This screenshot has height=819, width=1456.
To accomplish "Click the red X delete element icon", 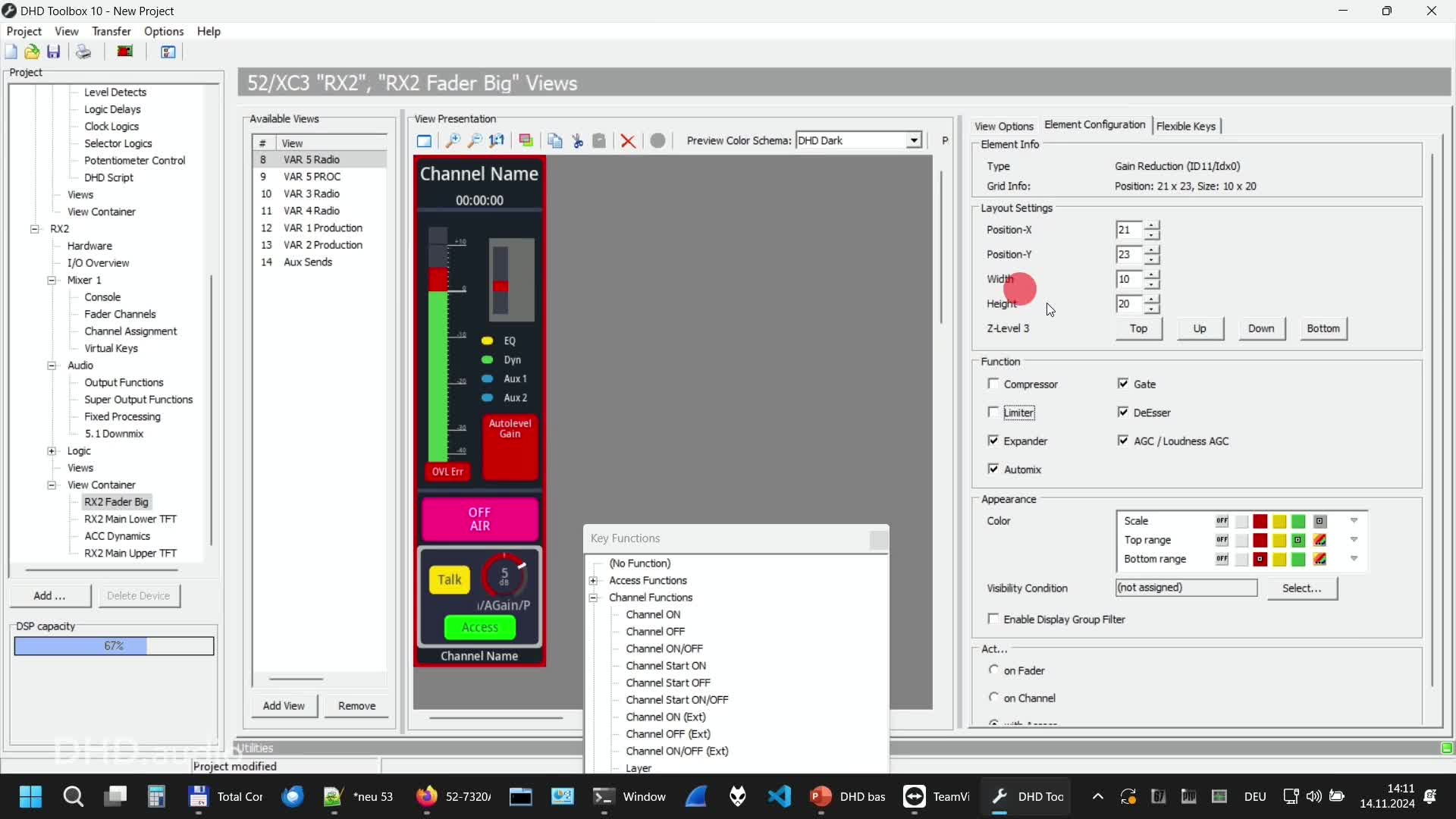I will [628, 141].
